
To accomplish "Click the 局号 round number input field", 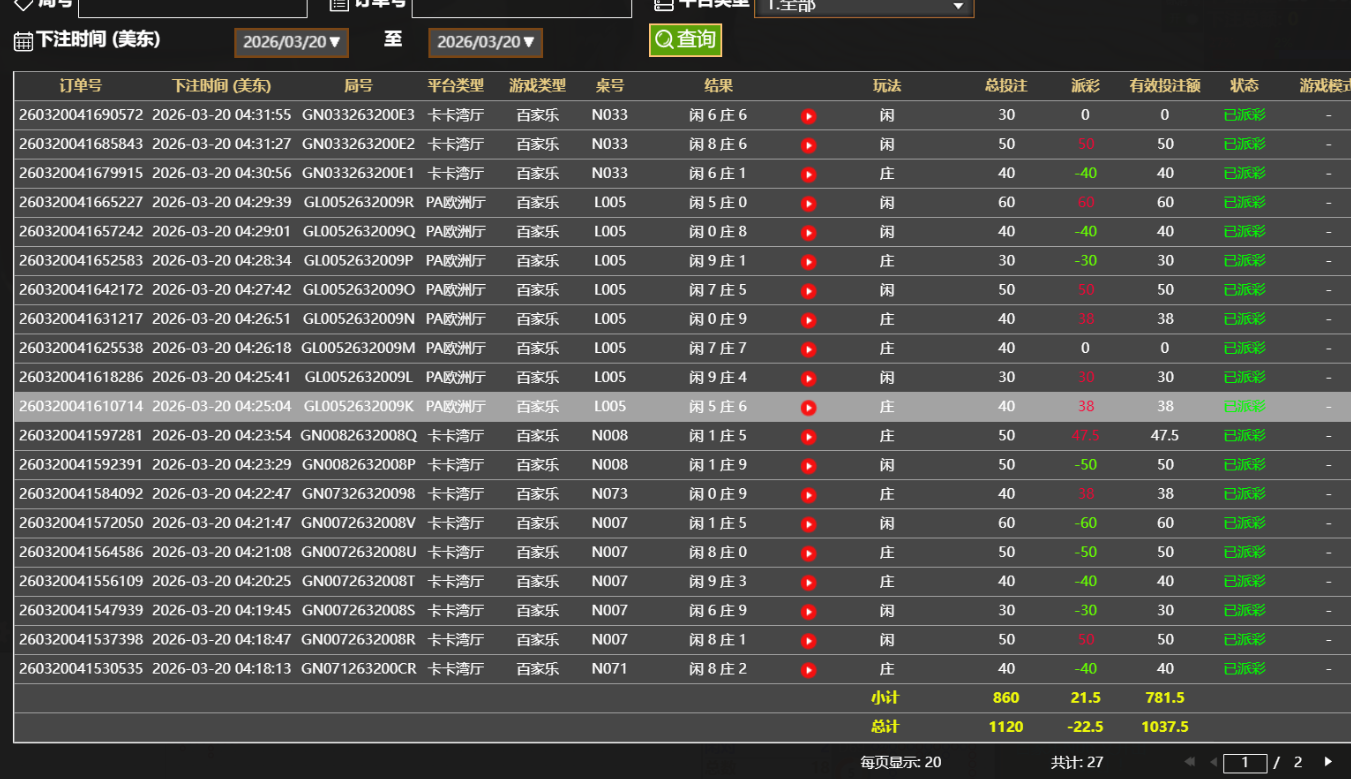I will pos(192,6).
